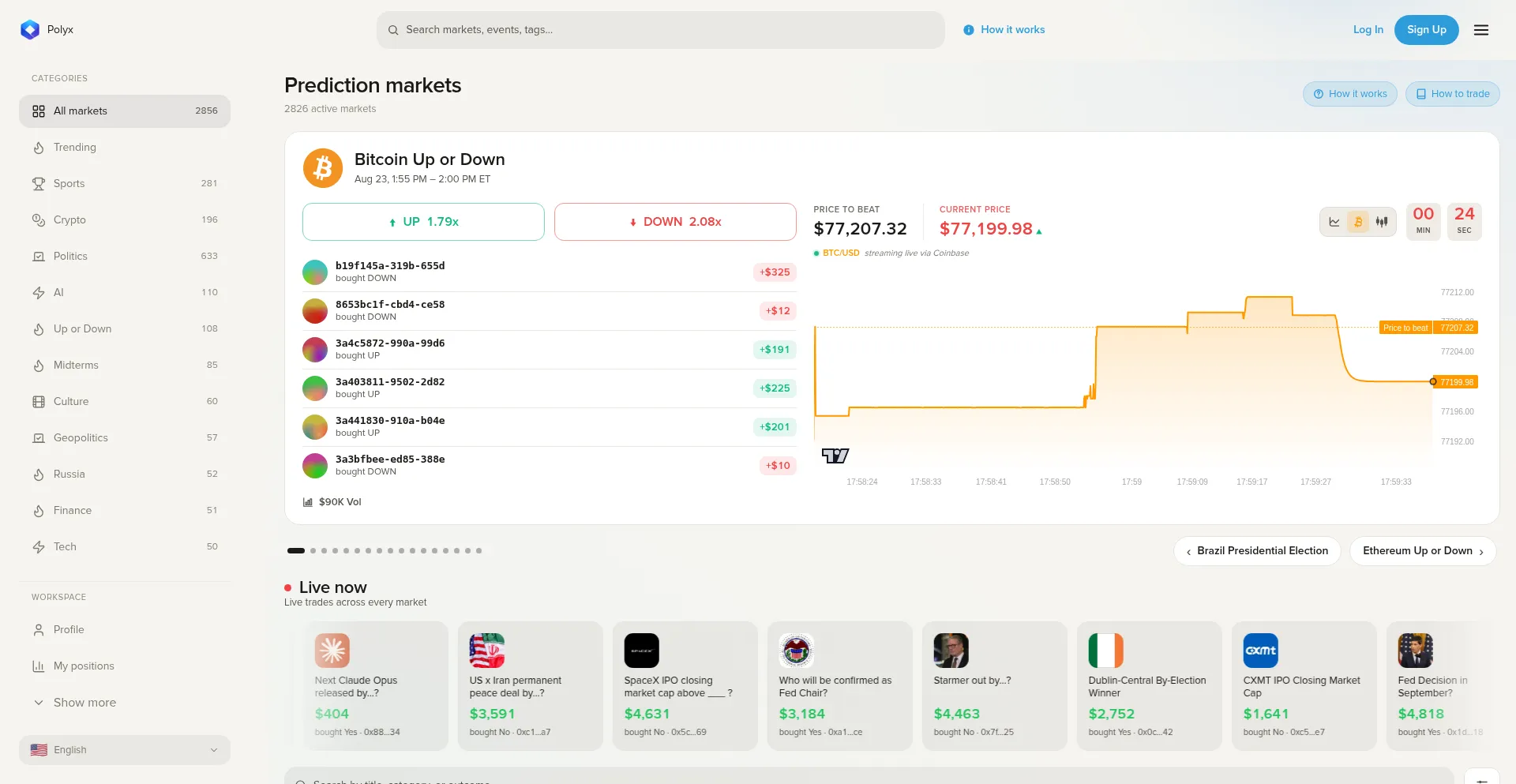Image resolution: width=1516 pixels, height=784 pixels.
Task: Open the Politics category
Action: pyautogui.click(x=125, y=257)
